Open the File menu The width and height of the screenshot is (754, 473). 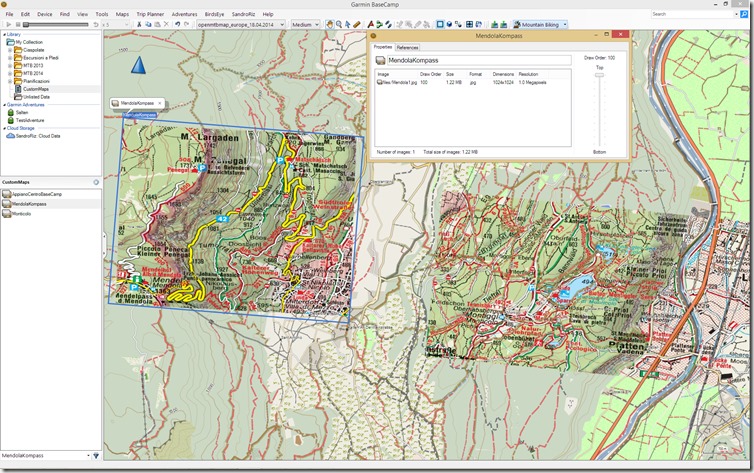coord(9,14)
